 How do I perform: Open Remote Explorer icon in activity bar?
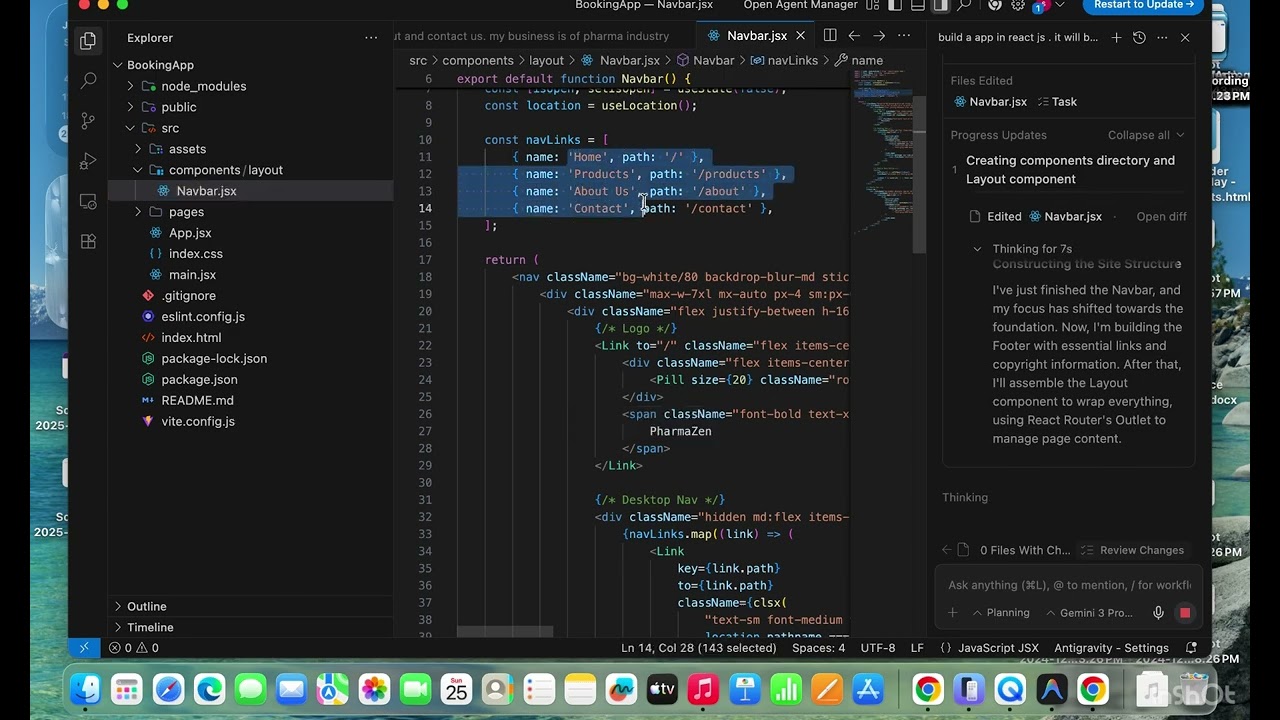point(88,201)
